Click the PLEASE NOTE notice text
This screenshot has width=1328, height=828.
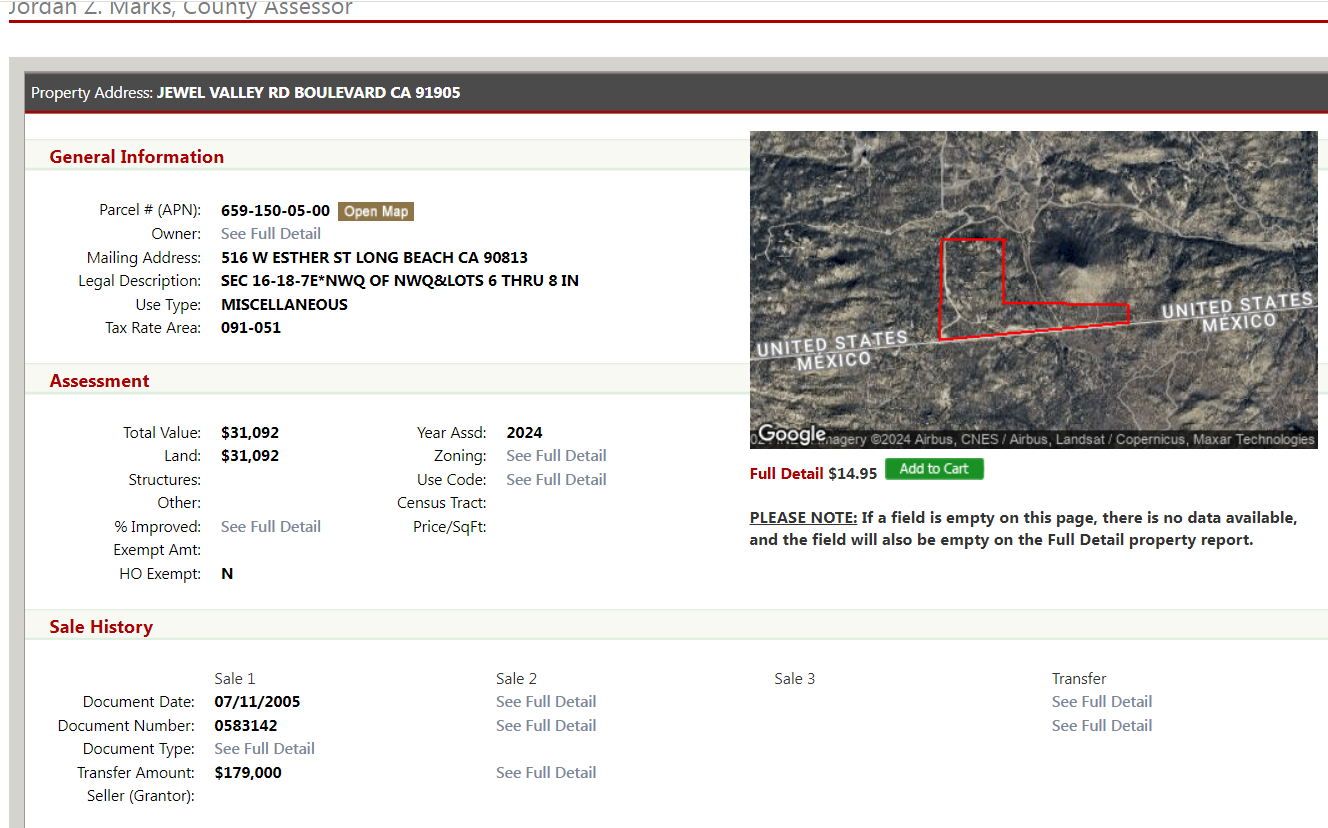pyautogui.click(x=1023, y=529)
